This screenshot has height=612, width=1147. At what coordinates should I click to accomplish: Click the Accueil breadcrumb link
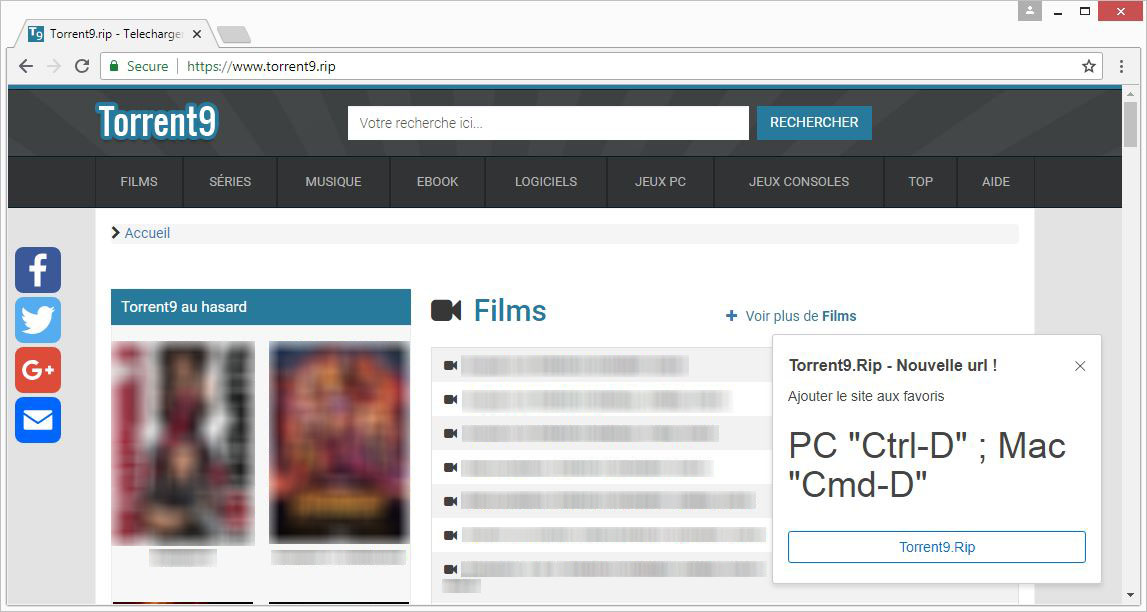tap(147, 233)
